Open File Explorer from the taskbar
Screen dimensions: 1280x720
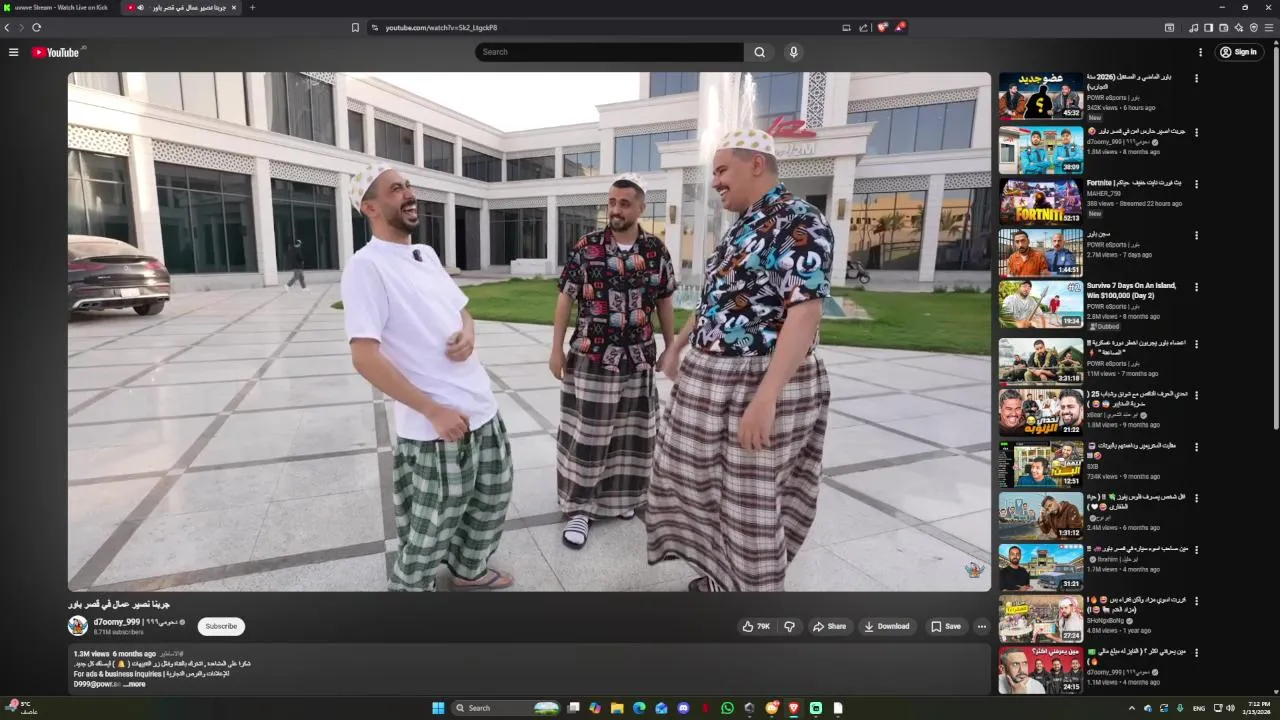coord(617,708)
